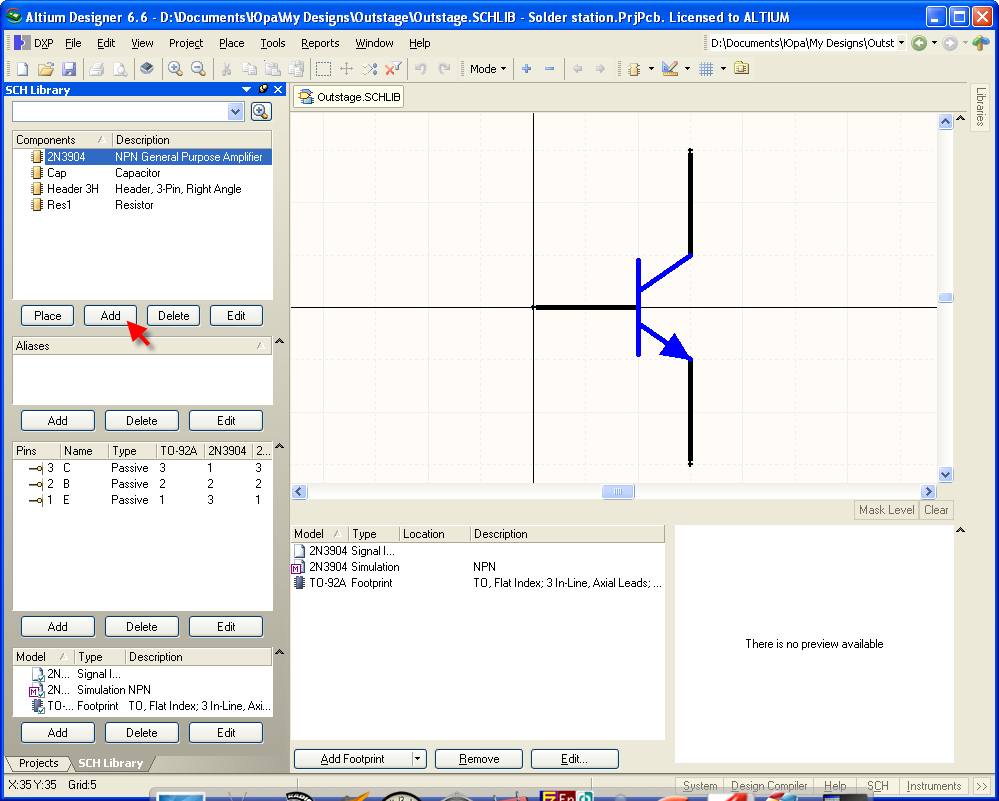999x801 pixels.
Task: Create a new document from the toolbar
Action: pyautogui.click(x=23, y=69)
